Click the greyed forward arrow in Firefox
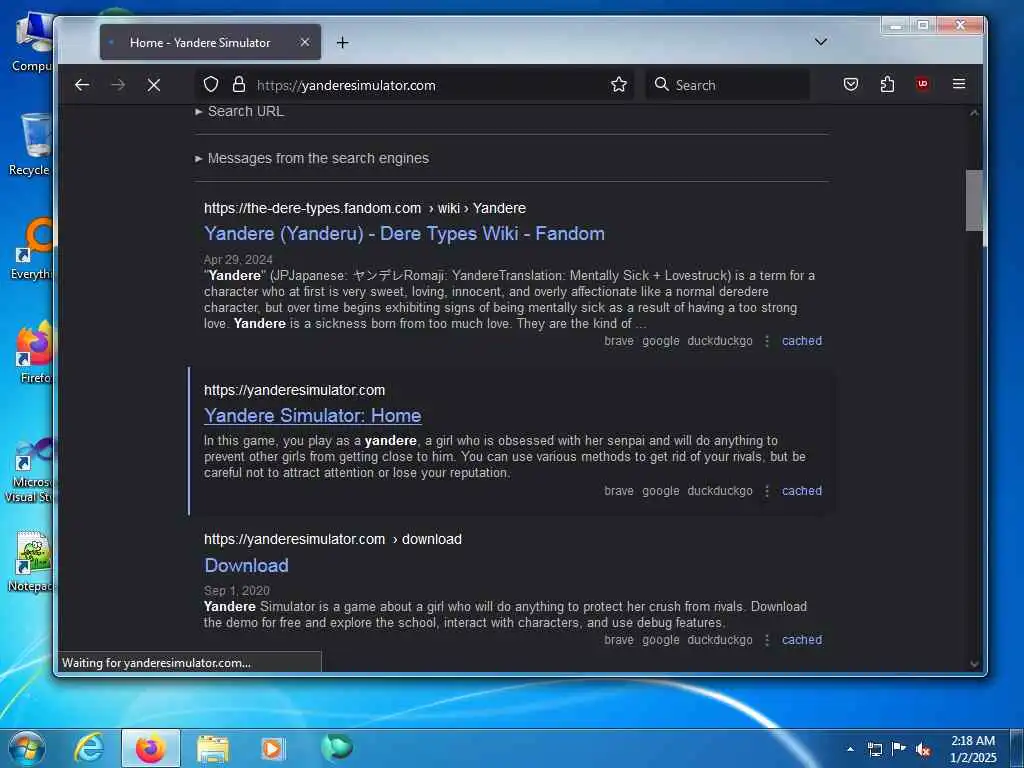The image size is (1024, 768). click(118, 85)
